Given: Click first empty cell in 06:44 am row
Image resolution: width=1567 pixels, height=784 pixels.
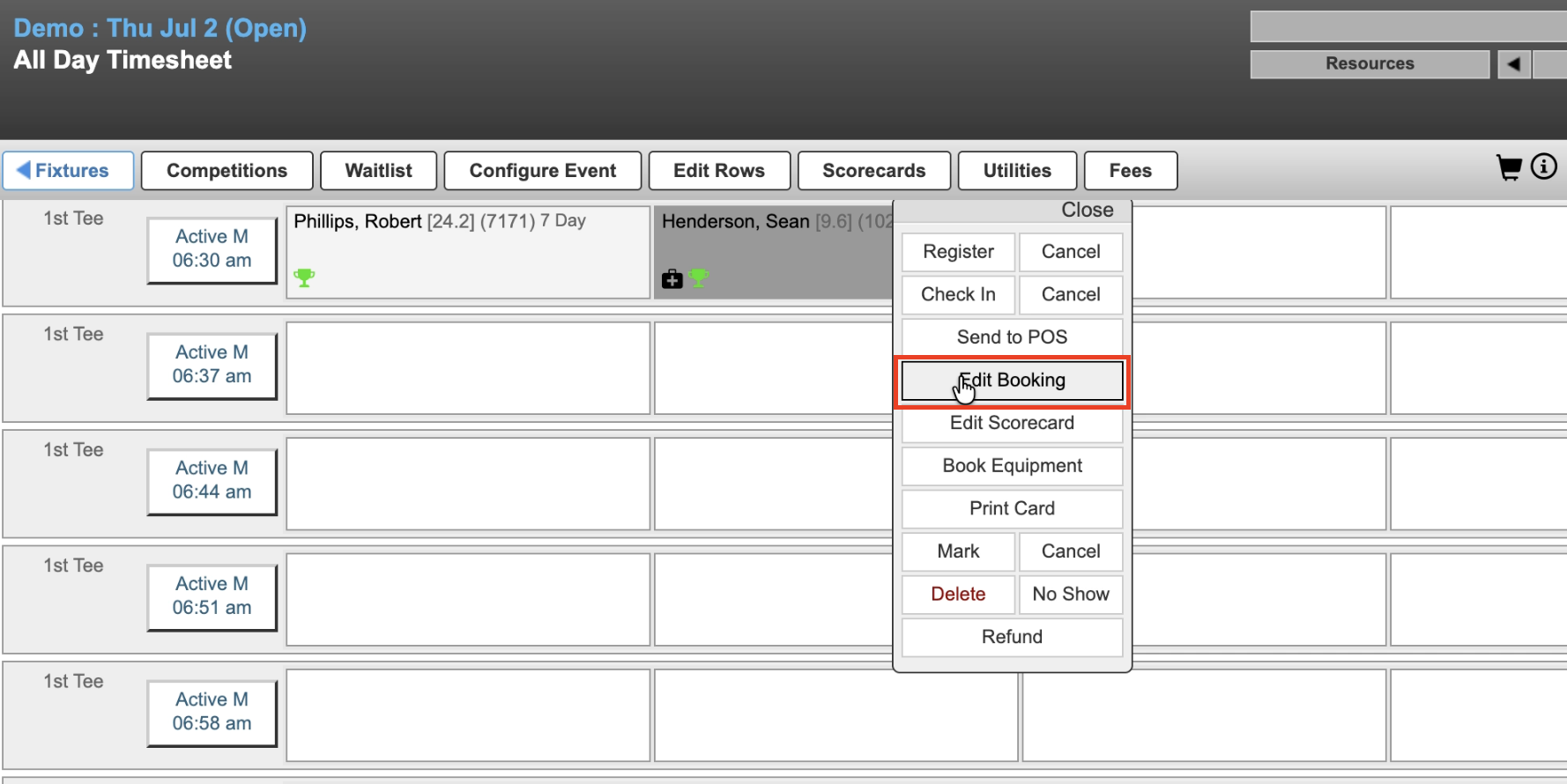Looking at the screenshot, I should (468, 484).
